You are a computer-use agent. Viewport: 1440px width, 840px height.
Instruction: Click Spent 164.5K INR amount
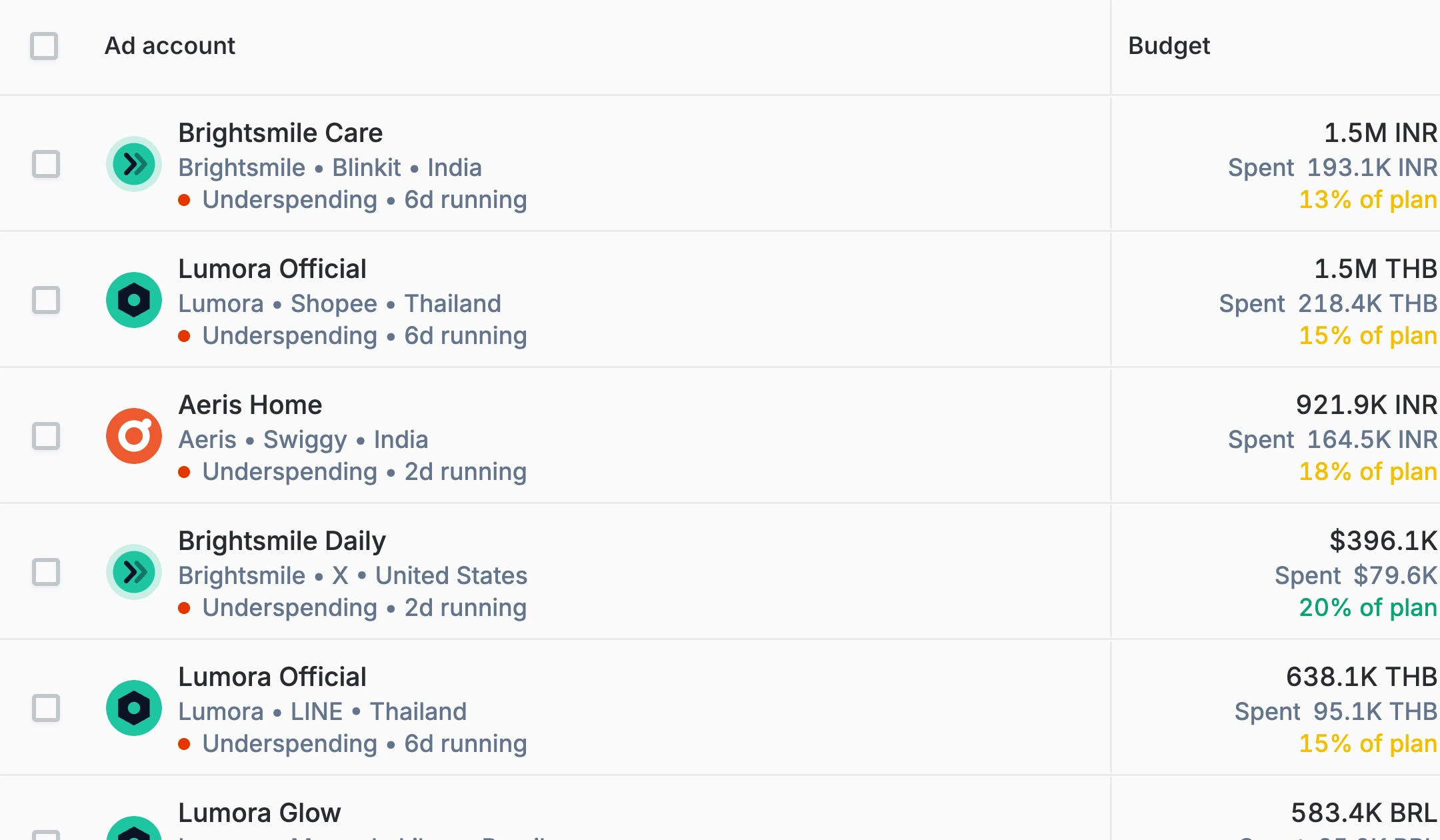pos(1333,440)
